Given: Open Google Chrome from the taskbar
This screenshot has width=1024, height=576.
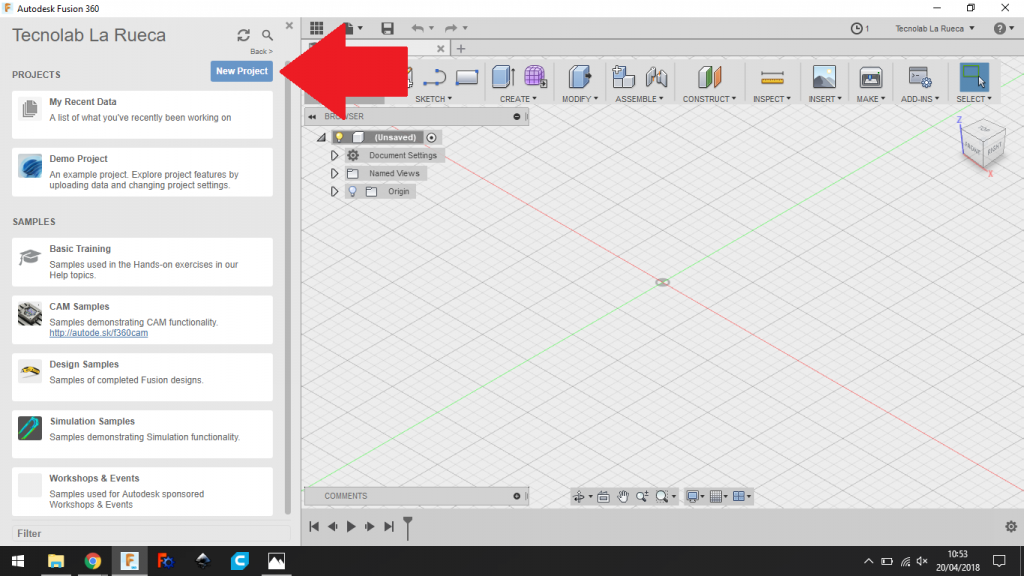Looking at the screenshot, I should tap(93, 561).
